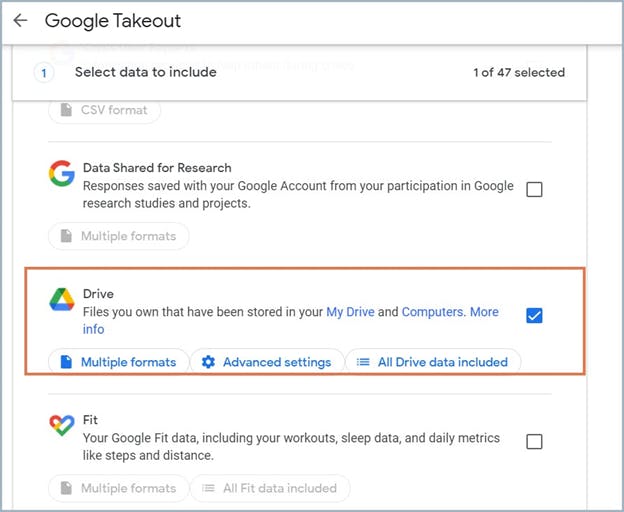Click the Google G logo for Research data

click(x=62, y=173)
